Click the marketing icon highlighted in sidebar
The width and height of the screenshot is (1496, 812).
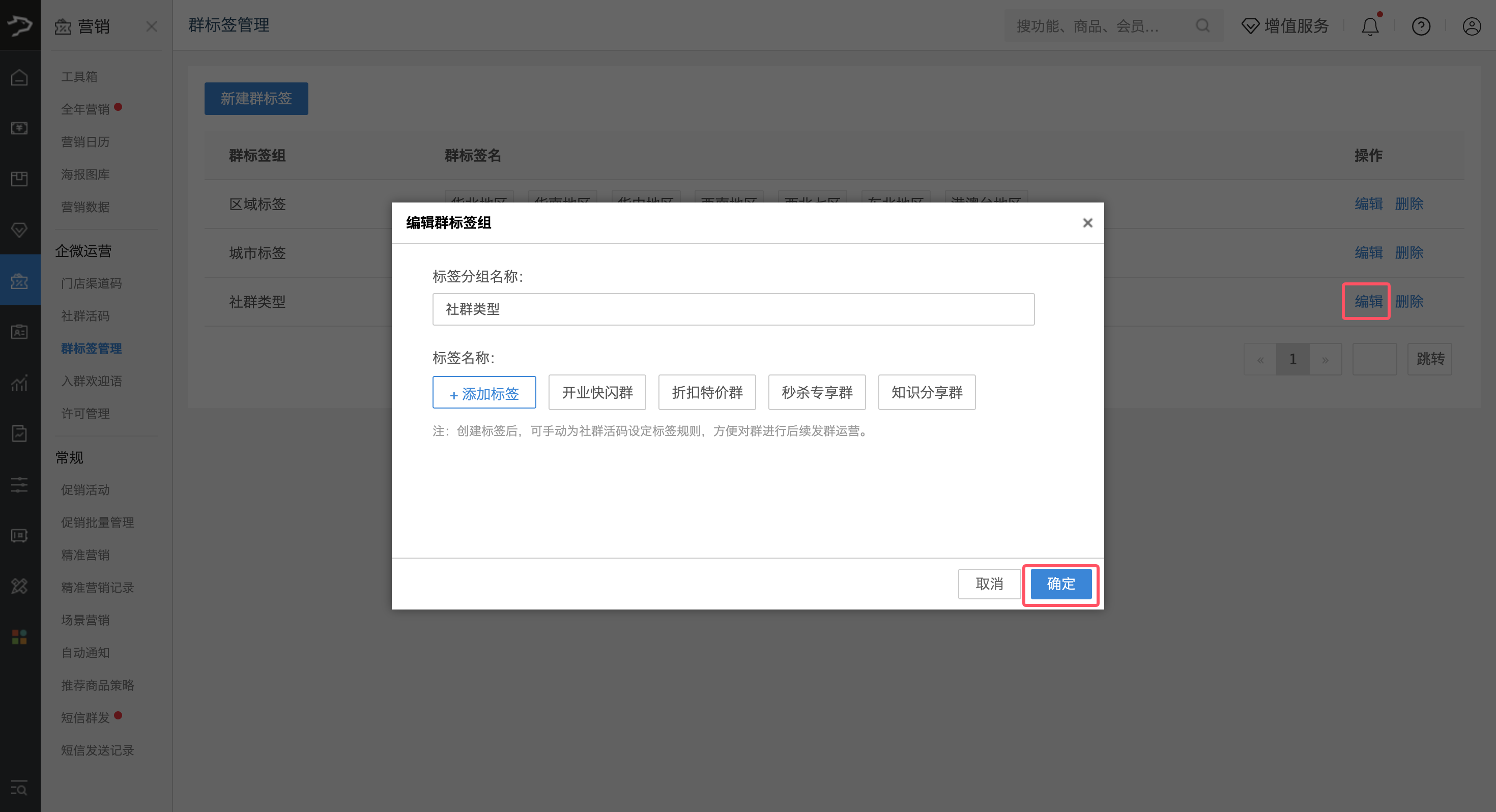(x=19, y=281)
